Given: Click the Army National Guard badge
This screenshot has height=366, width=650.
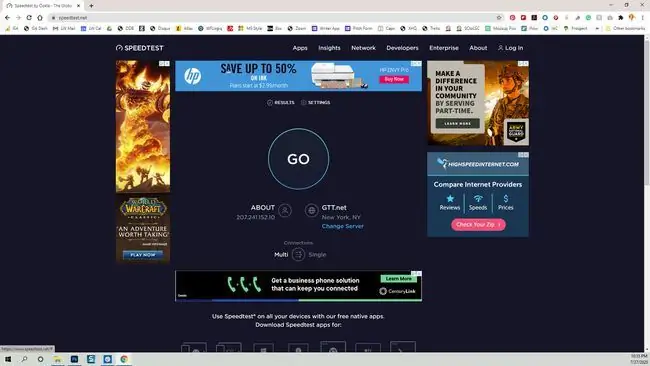Looking at the screenshot, I should click(516, 131).
